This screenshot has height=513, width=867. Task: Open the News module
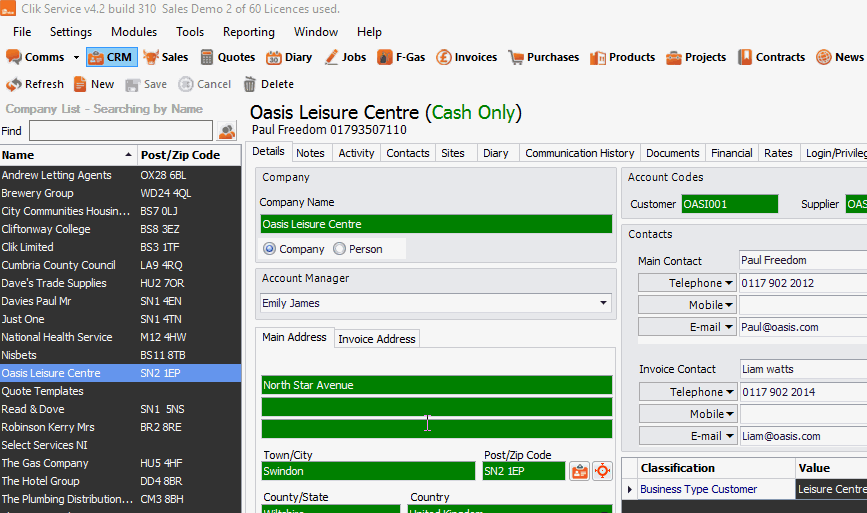tap(840, 57)
